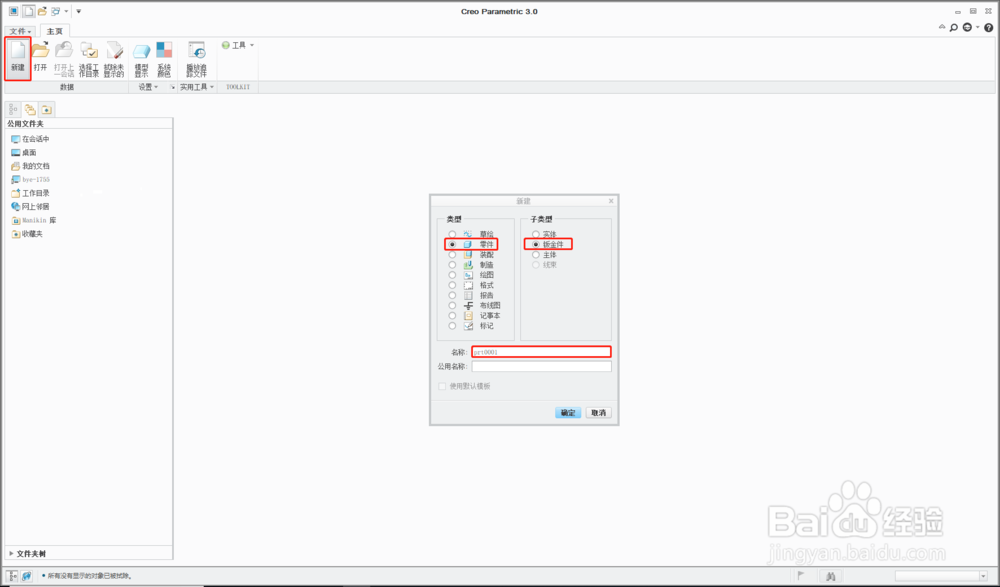
Task: Click the 名称 (Name) input field with prt0001
Action: 541,352
